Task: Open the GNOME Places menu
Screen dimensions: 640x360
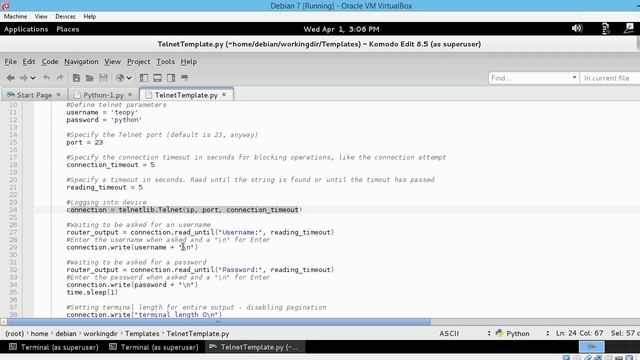Action: (68, 29)
